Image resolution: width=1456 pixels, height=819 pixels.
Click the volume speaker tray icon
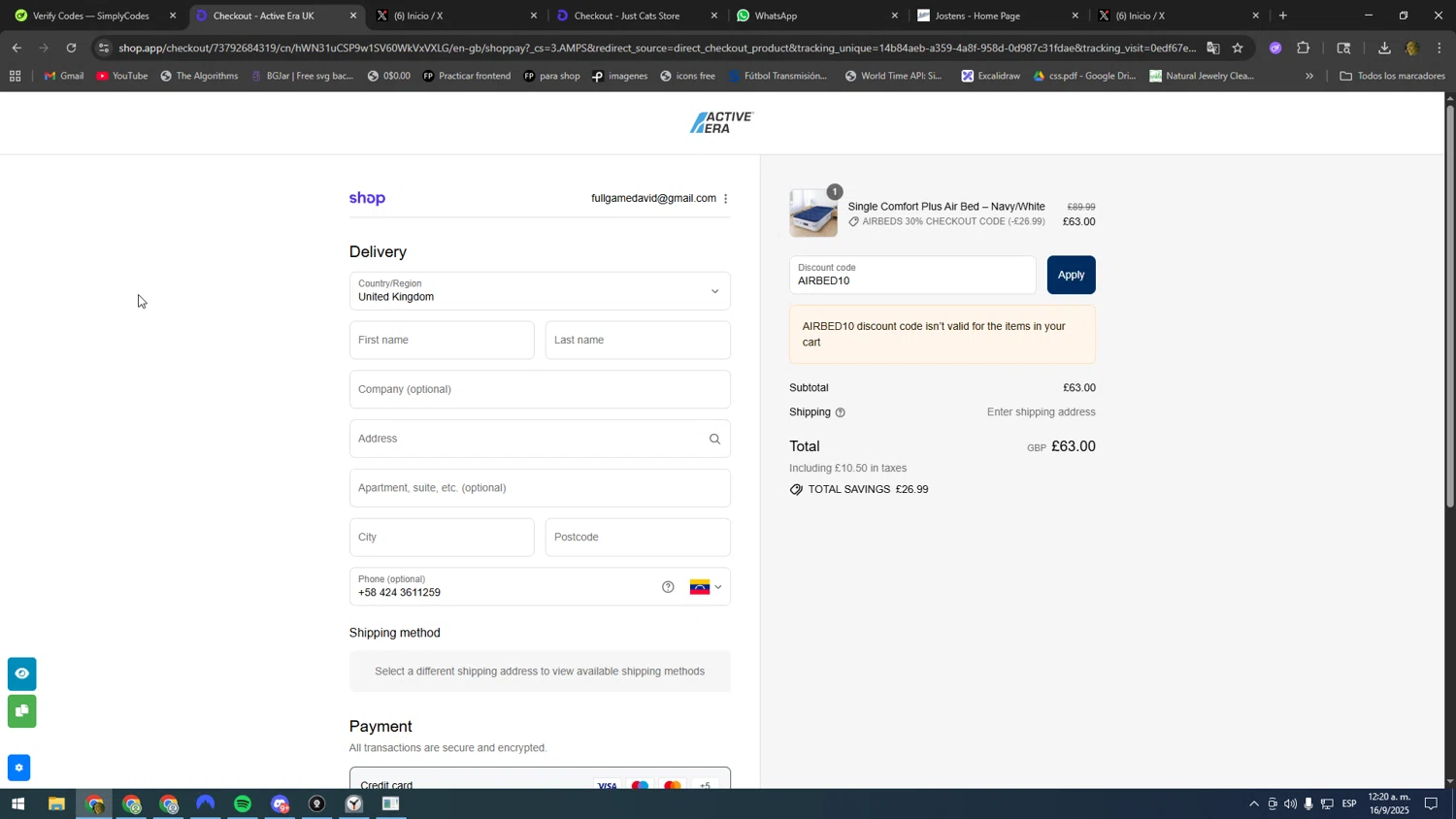point(1290,804)
